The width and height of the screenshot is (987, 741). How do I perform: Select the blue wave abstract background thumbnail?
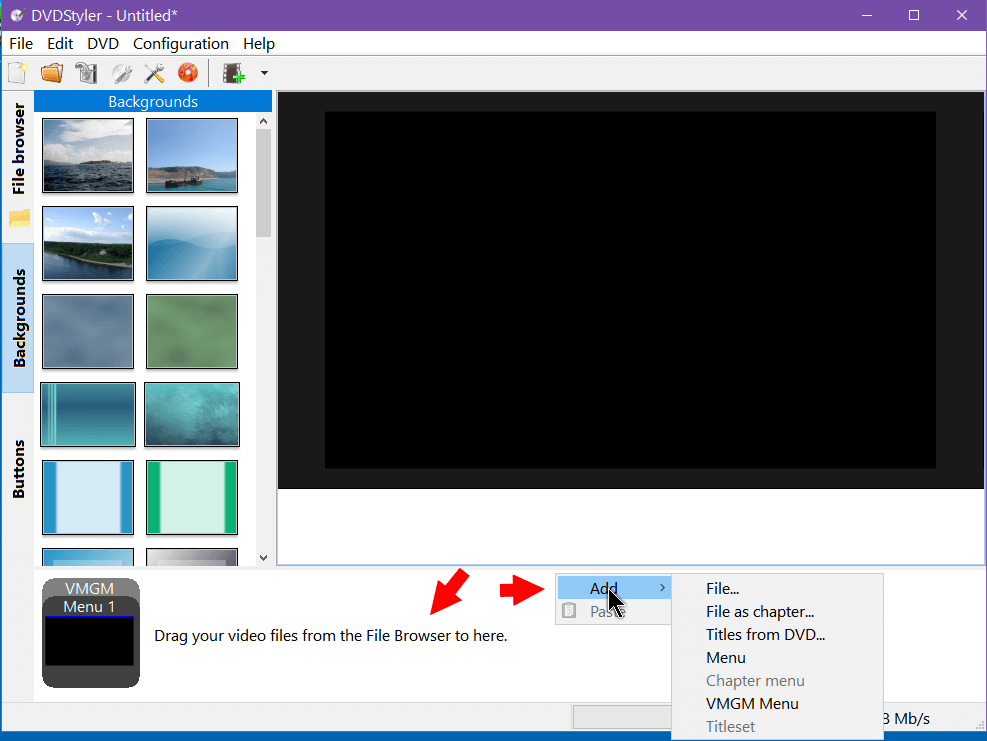pyautogui.click(x=192, y=243)
